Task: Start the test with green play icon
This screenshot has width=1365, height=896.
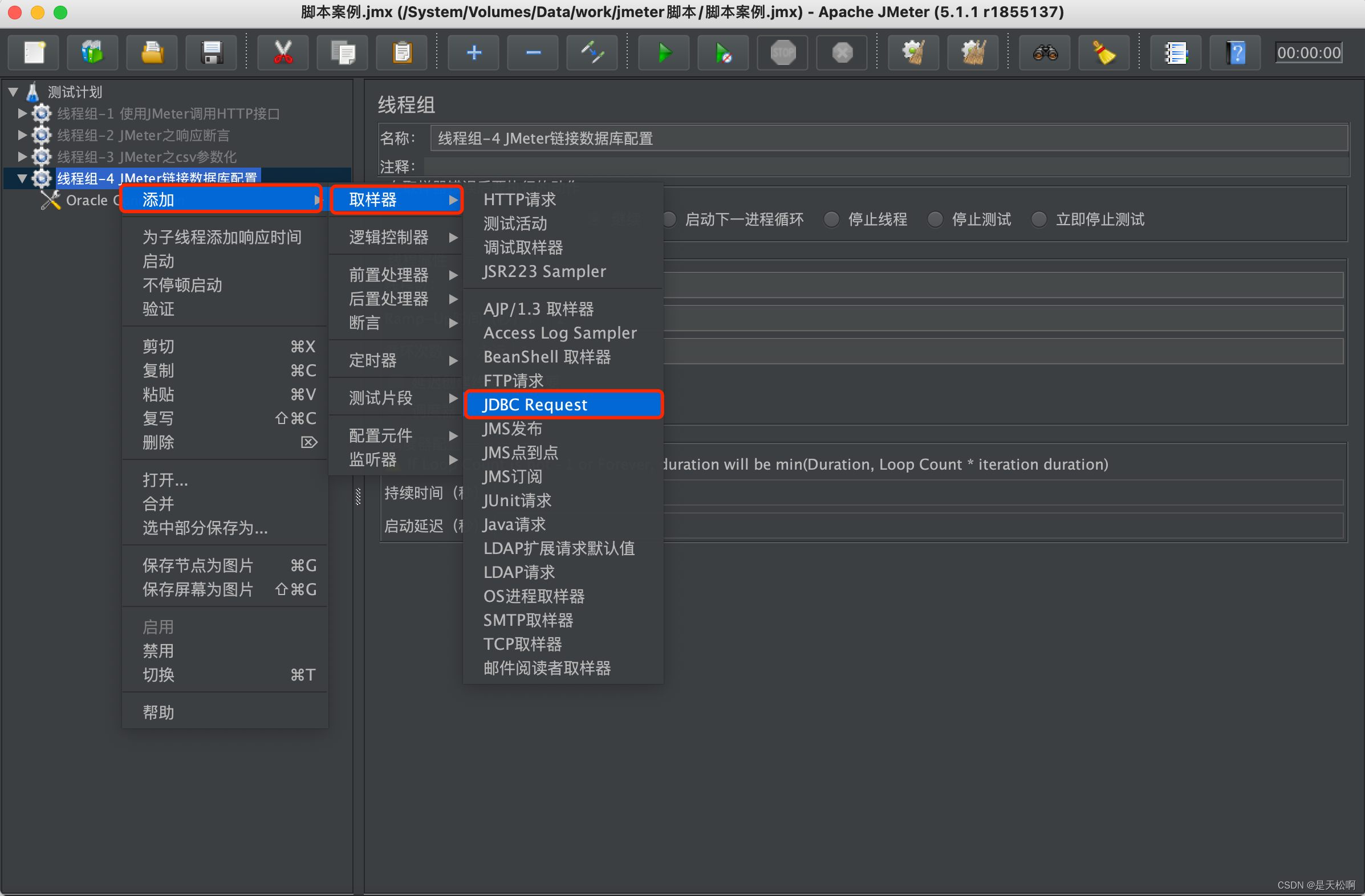Action: tap(664, 53)
